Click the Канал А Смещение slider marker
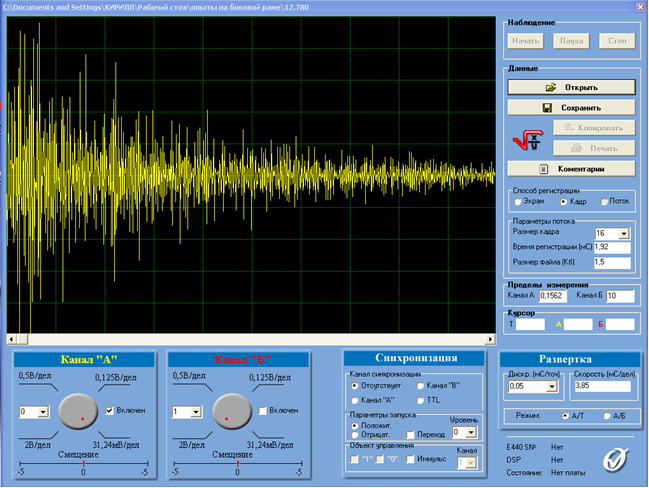The image size is (649, 488). (84, 463)
